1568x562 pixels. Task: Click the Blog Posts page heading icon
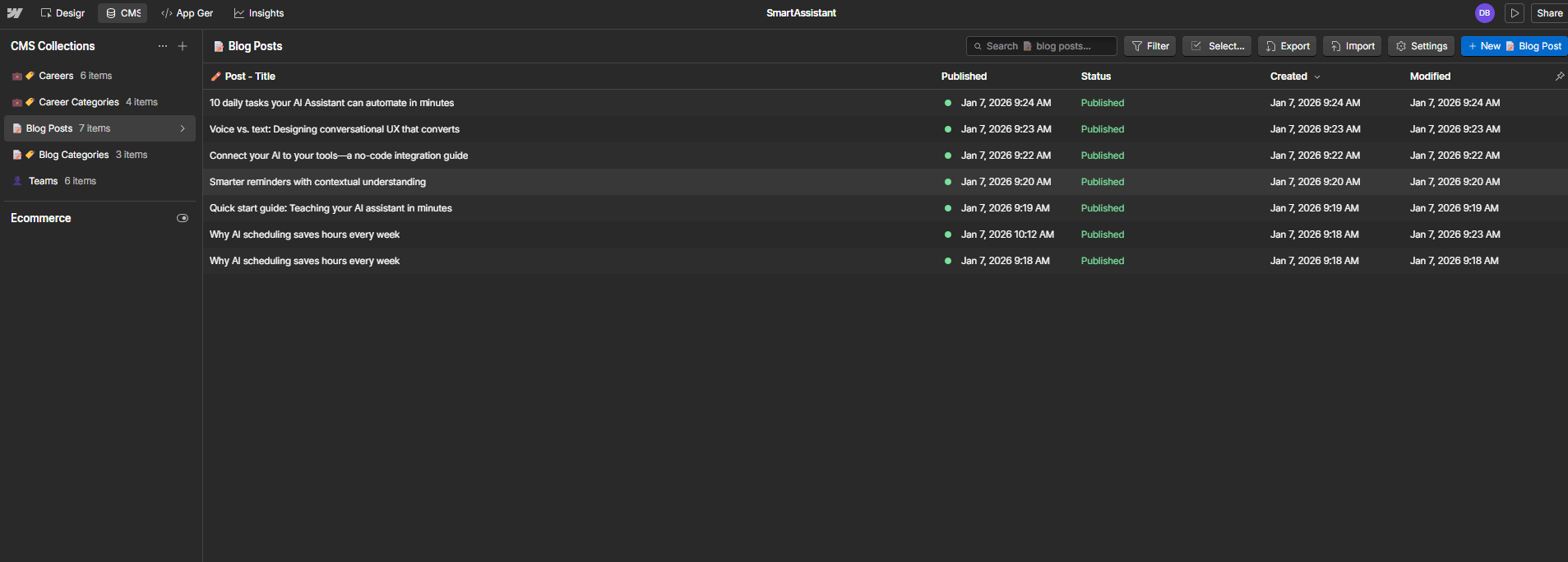[x=219, y=46]
